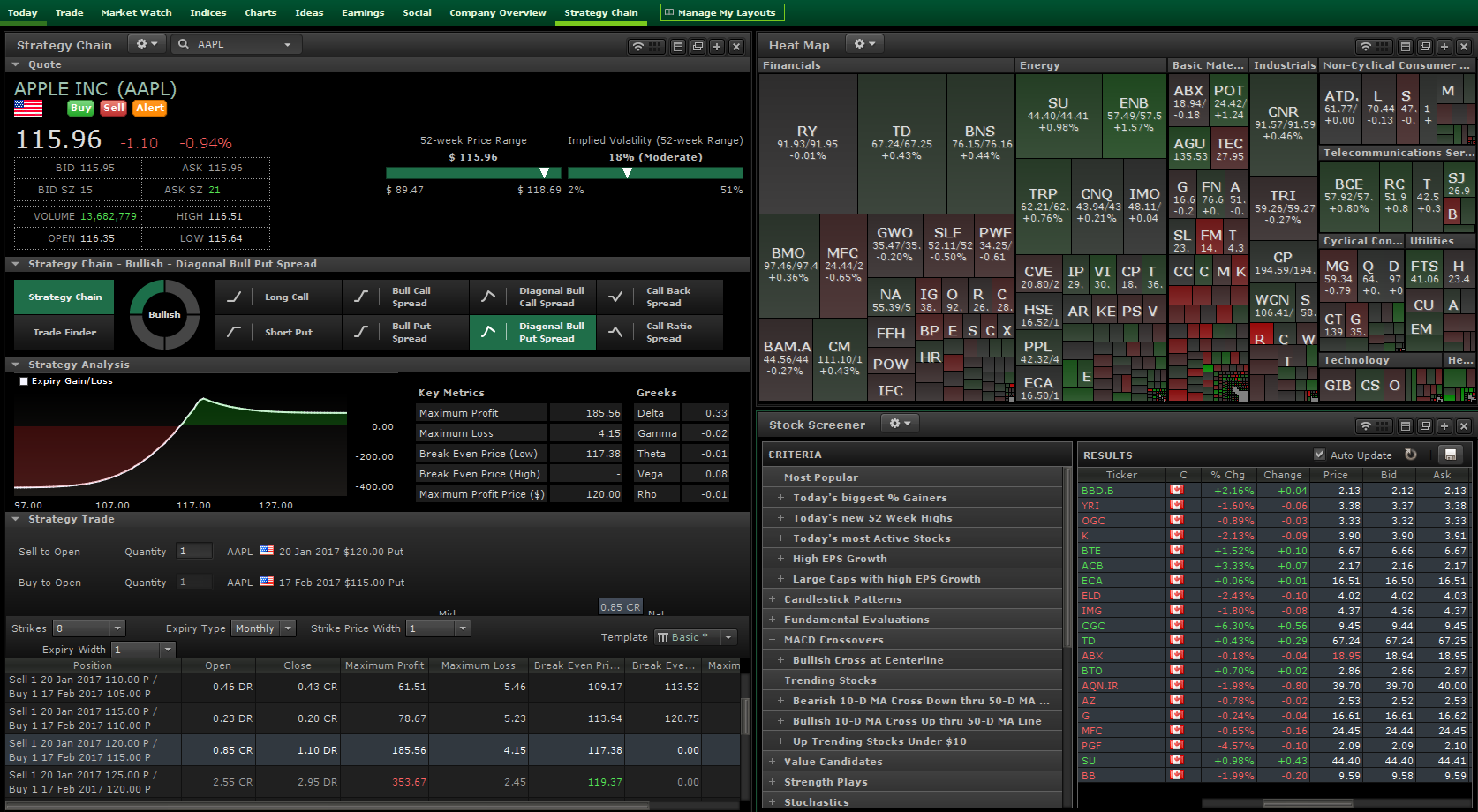Open the Company Overview tab
Image resolution: width=1478 pixels, height=812 pixels.
pyautogui.click(x=498, y=12)
